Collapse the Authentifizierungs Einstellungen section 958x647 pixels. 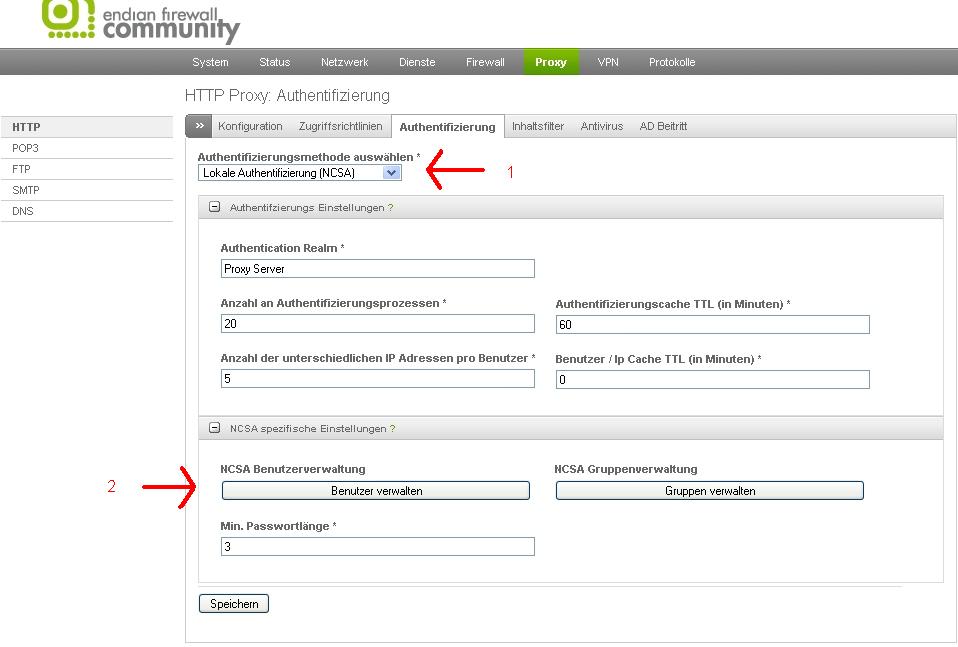tap(214, 207)
